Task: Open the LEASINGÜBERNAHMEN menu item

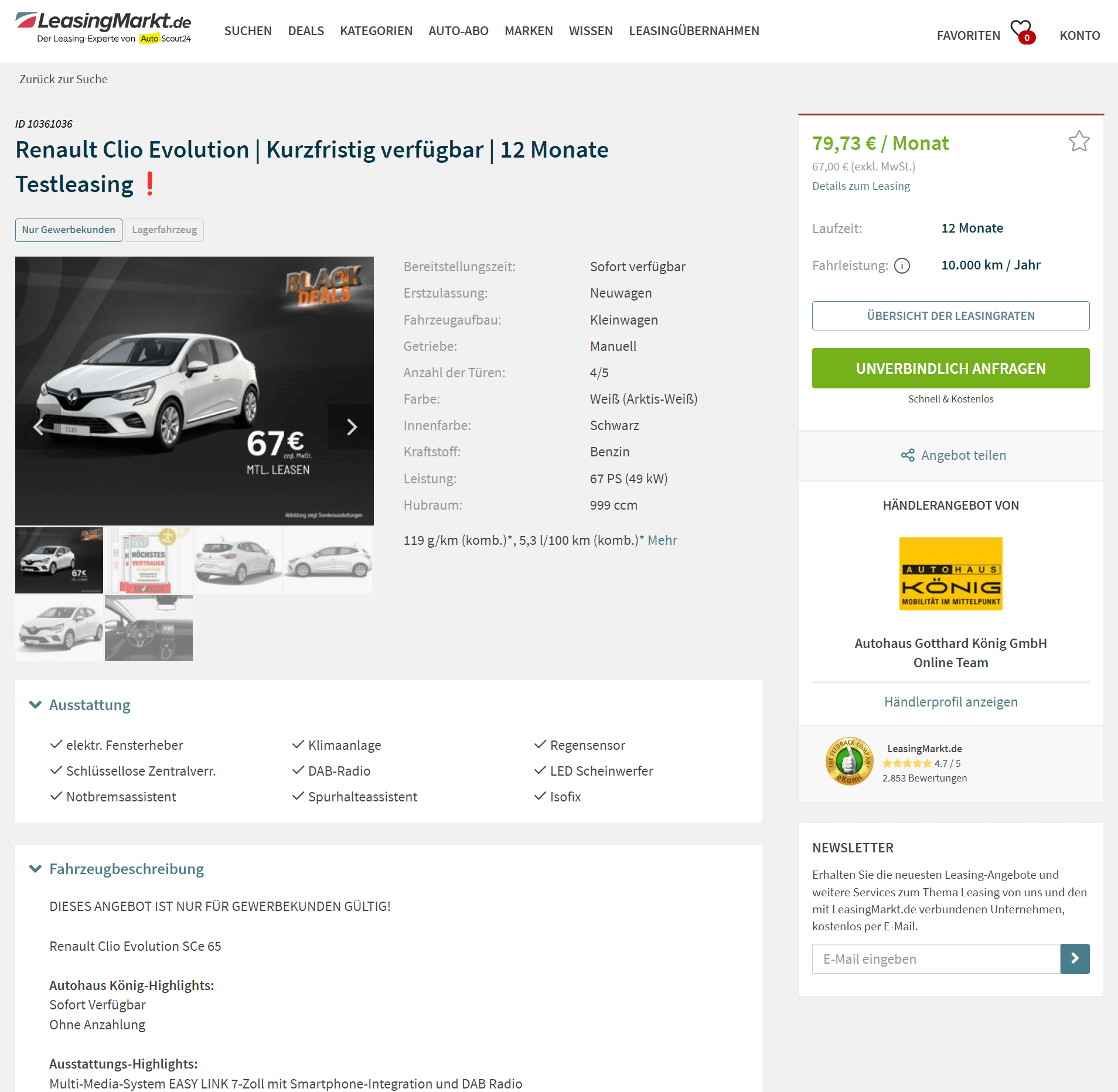Action: pyautogui.click(x=694, y=31)
